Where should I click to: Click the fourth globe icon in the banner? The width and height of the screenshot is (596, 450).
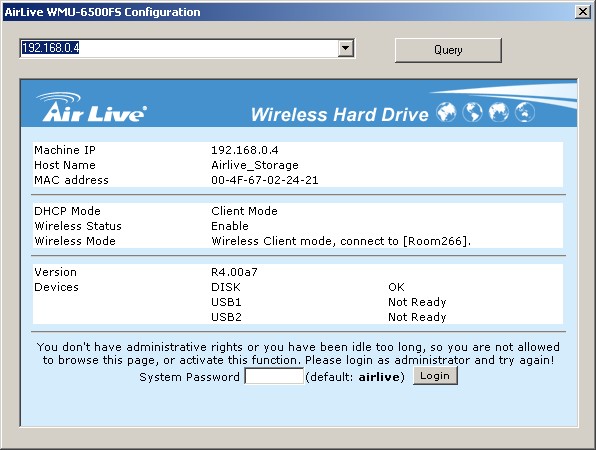525,112
